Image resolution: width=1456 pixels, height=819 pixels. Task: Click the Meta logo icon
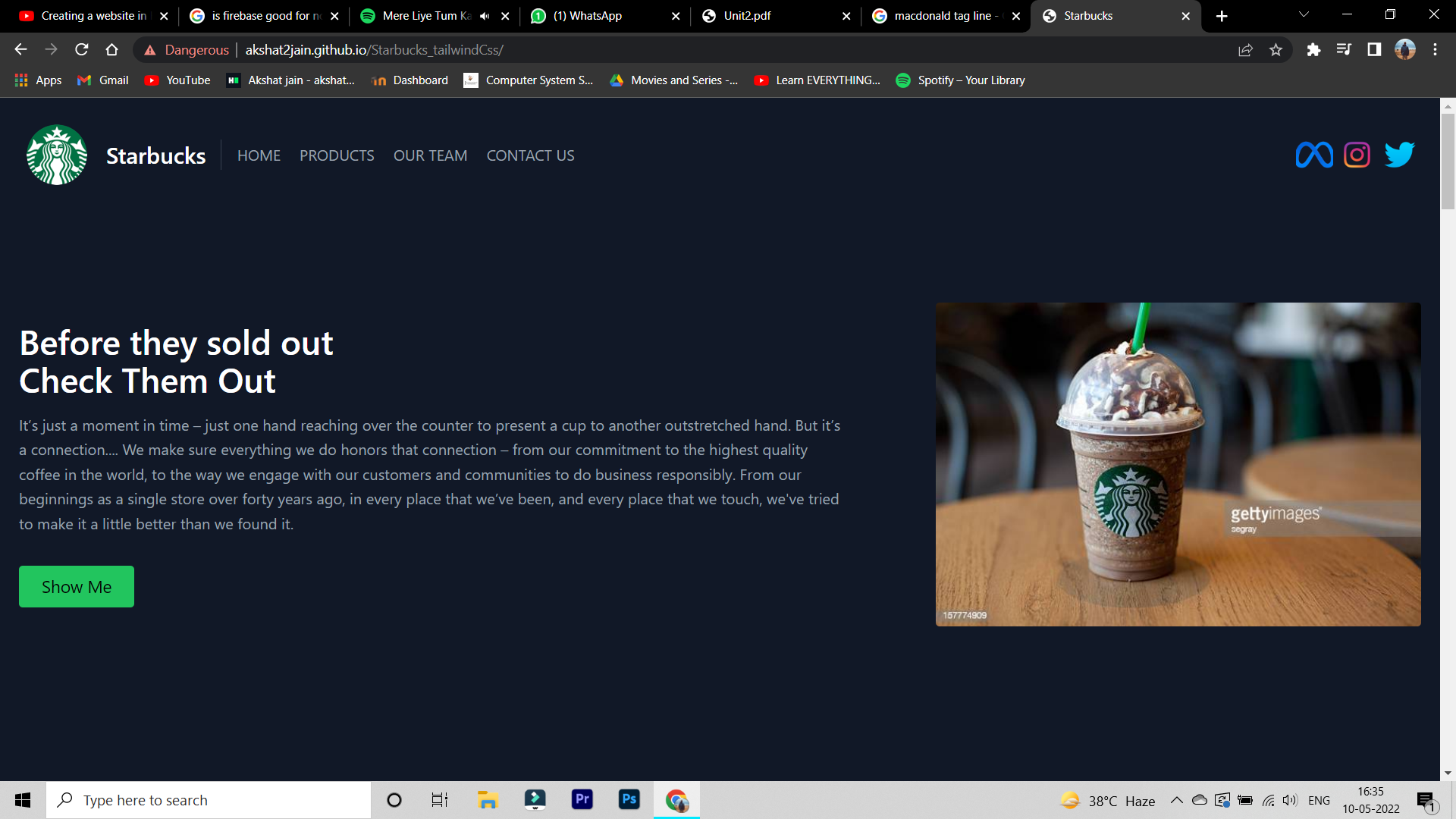click(x=1314, y=154)
